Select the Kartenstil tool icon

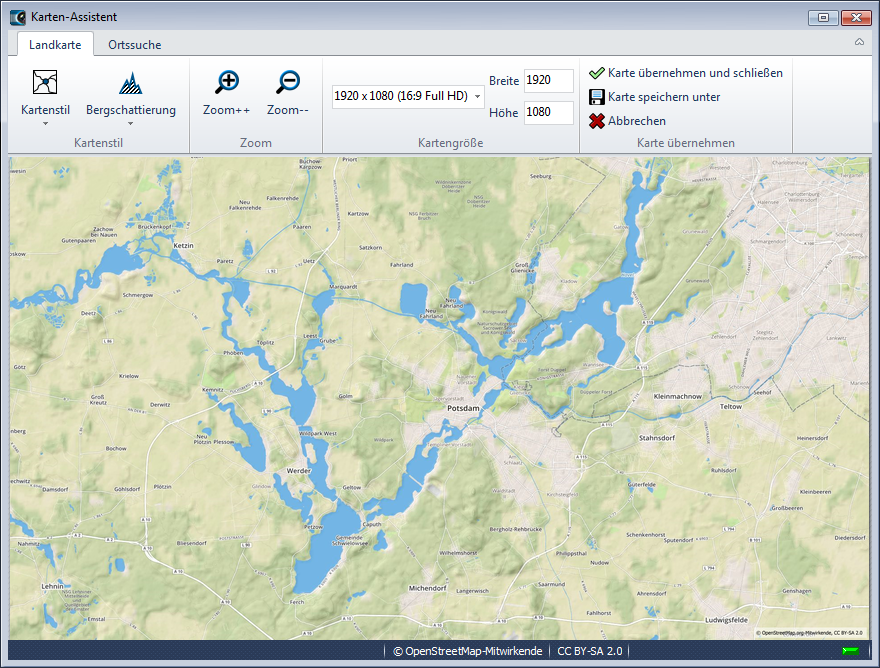[x=44, y=82]
